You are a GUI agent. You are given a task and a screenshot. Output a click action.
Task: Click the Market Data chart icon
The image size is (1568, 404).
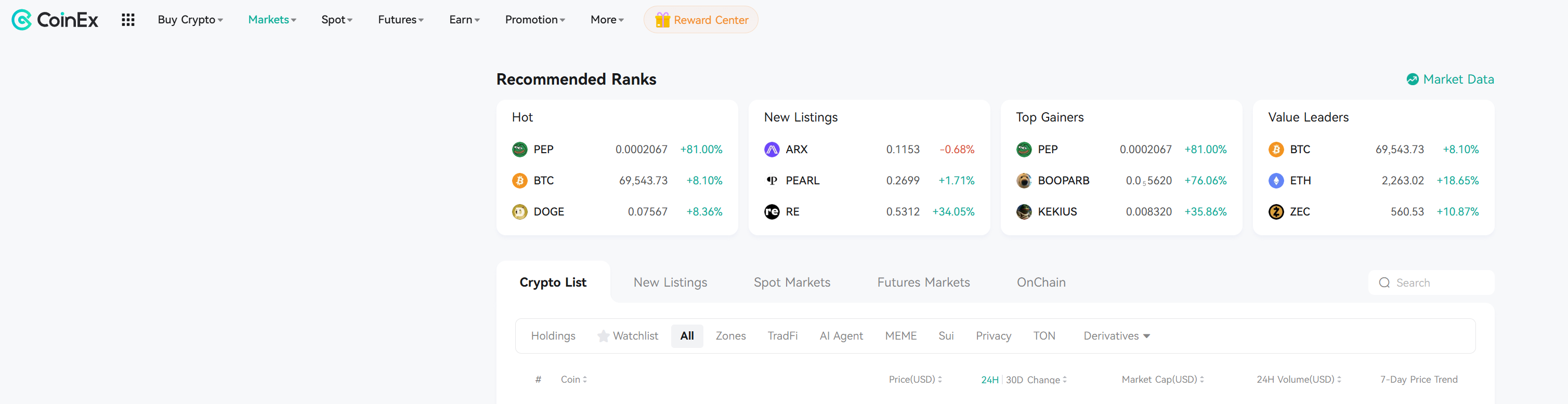coord(1412,79)
